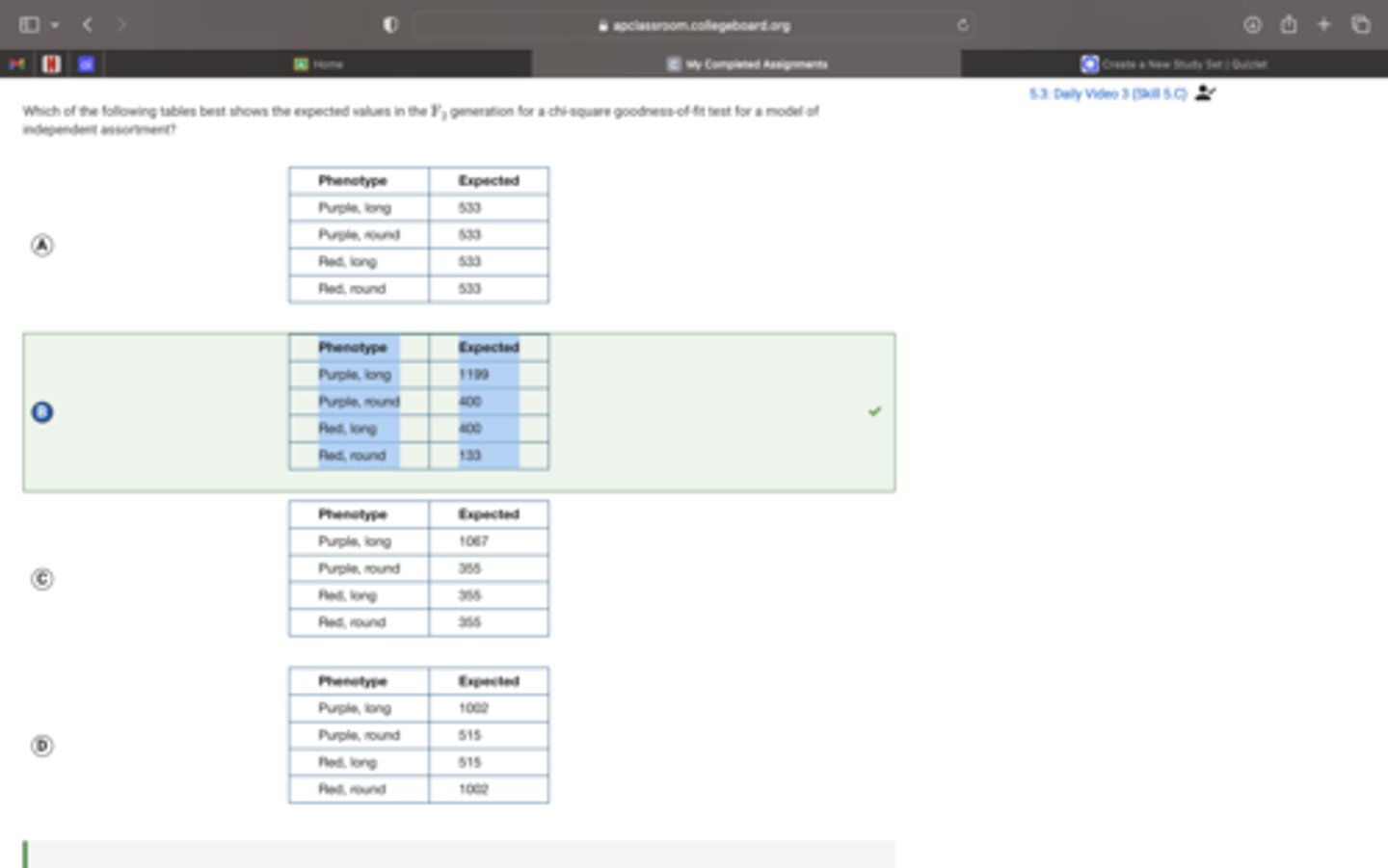
Task: Click the apclassroom.collegeboard.org address bar
Action: pyautogui.click(x=694, y=25)
